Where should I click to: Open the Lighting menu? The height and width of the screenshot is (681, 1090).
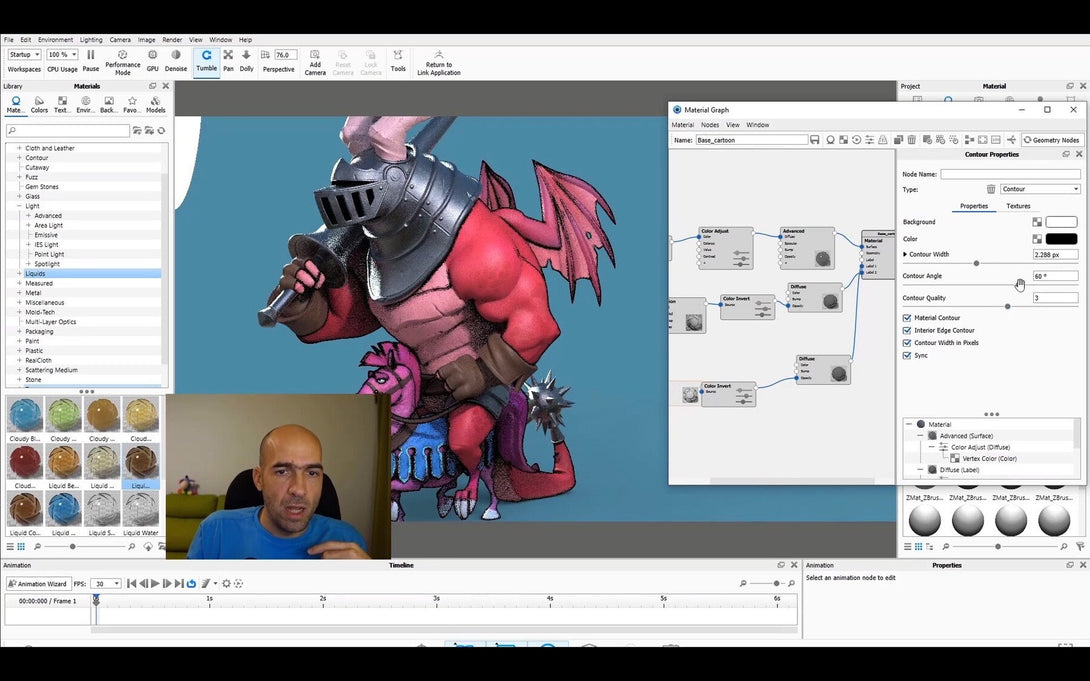point(91,40)
